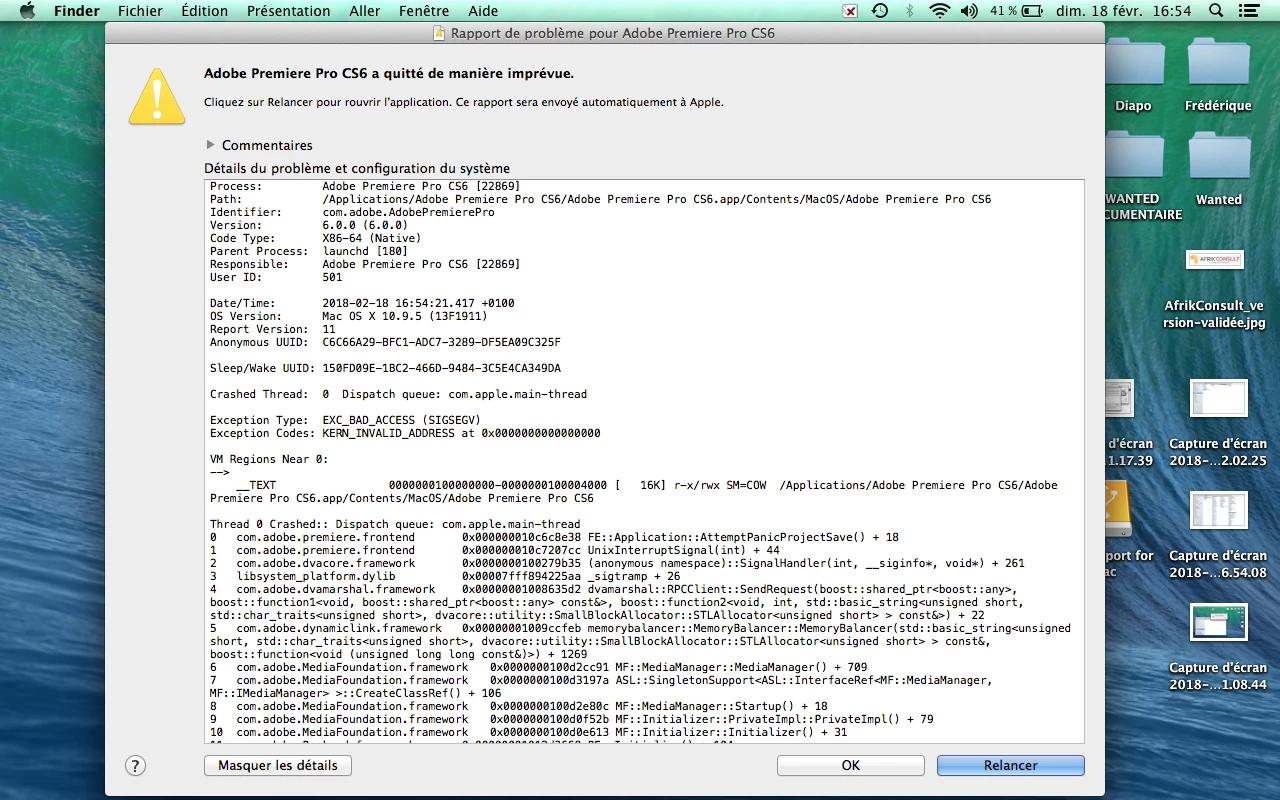Click the Date/Time 2018-02-18 line
This screenshot has height=800, width=1280.
(x=362, y=303)
